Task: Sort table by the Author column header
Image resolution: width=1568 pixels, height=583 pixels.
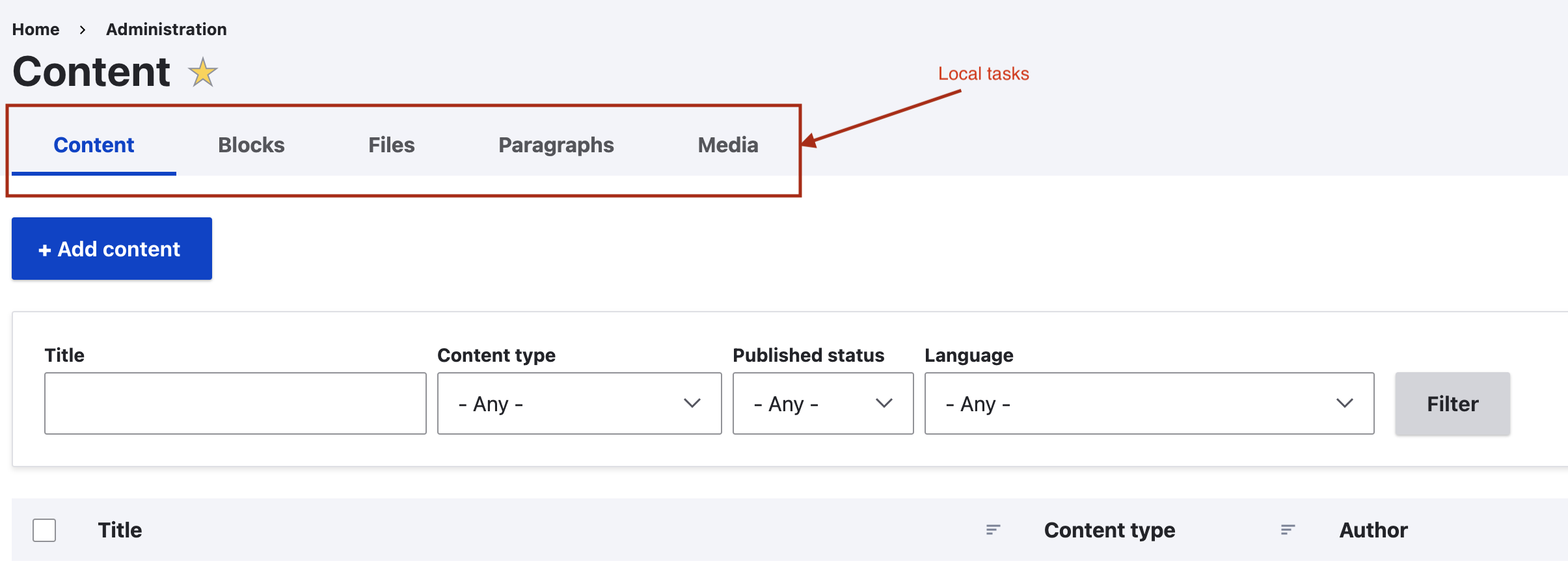Action: coord(1373,530)
